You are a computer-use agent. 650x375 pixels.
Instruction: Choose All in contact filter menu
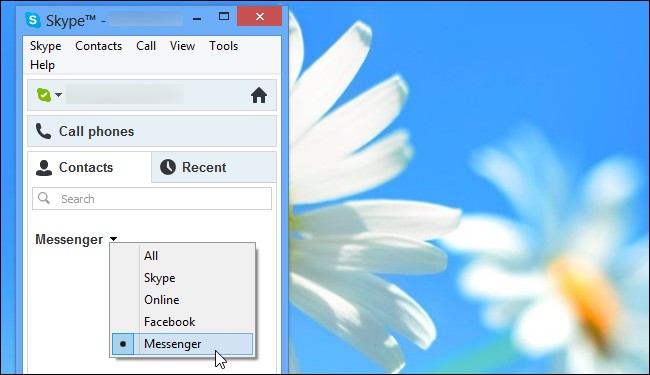[182, 256]
